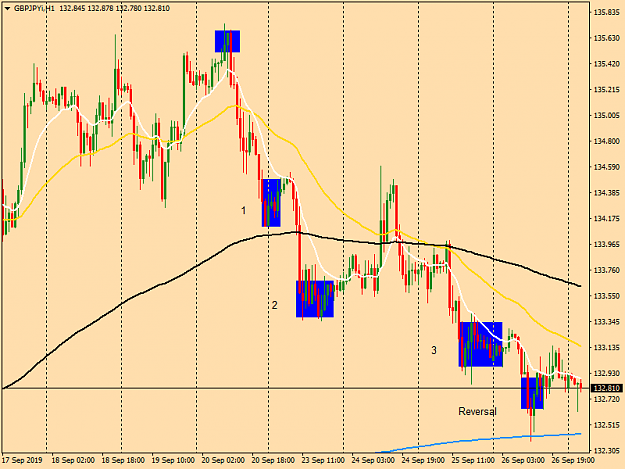Click the 135.835 price axis label
This screenshot has width=625, height=469.
pos(607,12)
